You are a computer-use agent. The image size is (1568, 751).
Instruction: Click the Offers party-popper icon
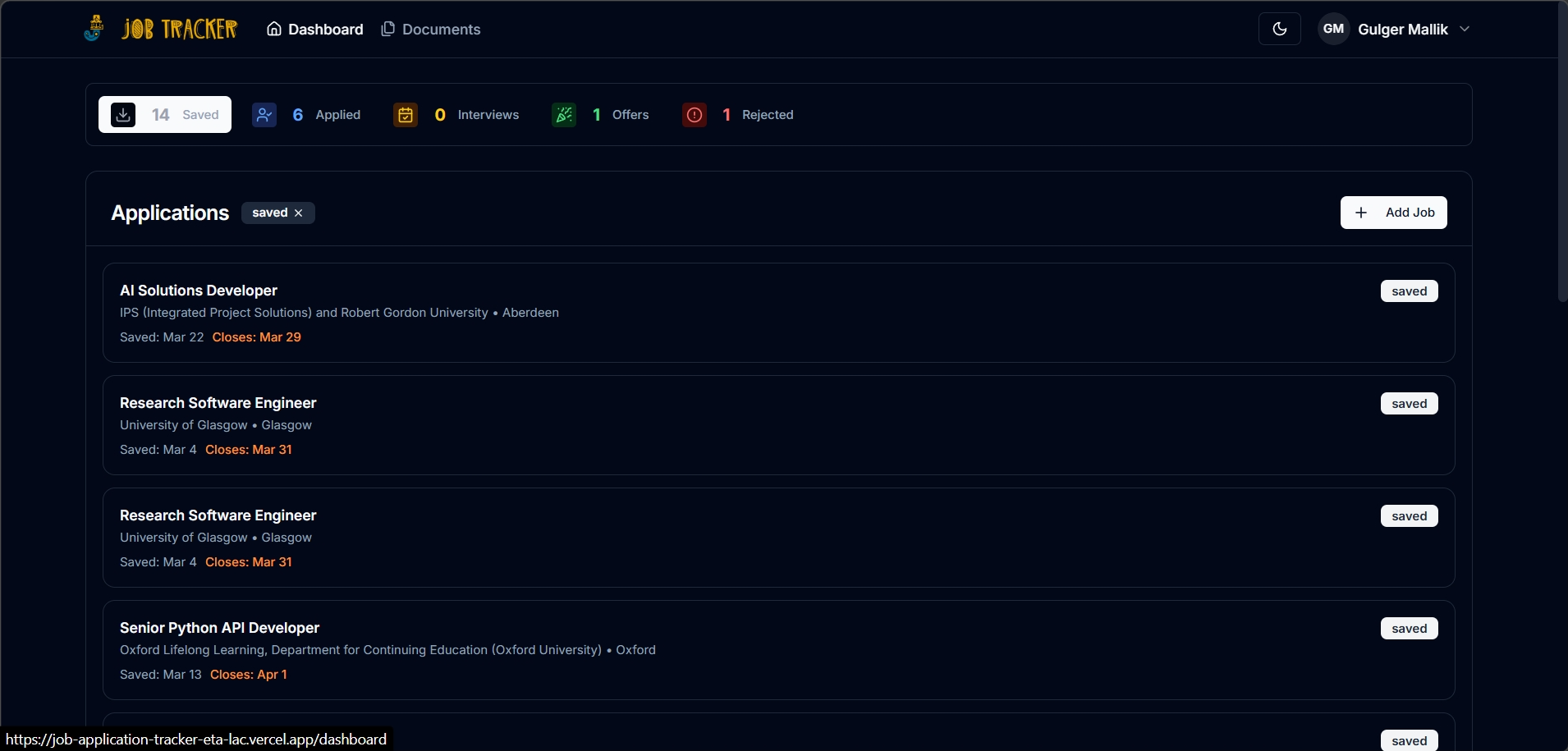pos(564,115)
